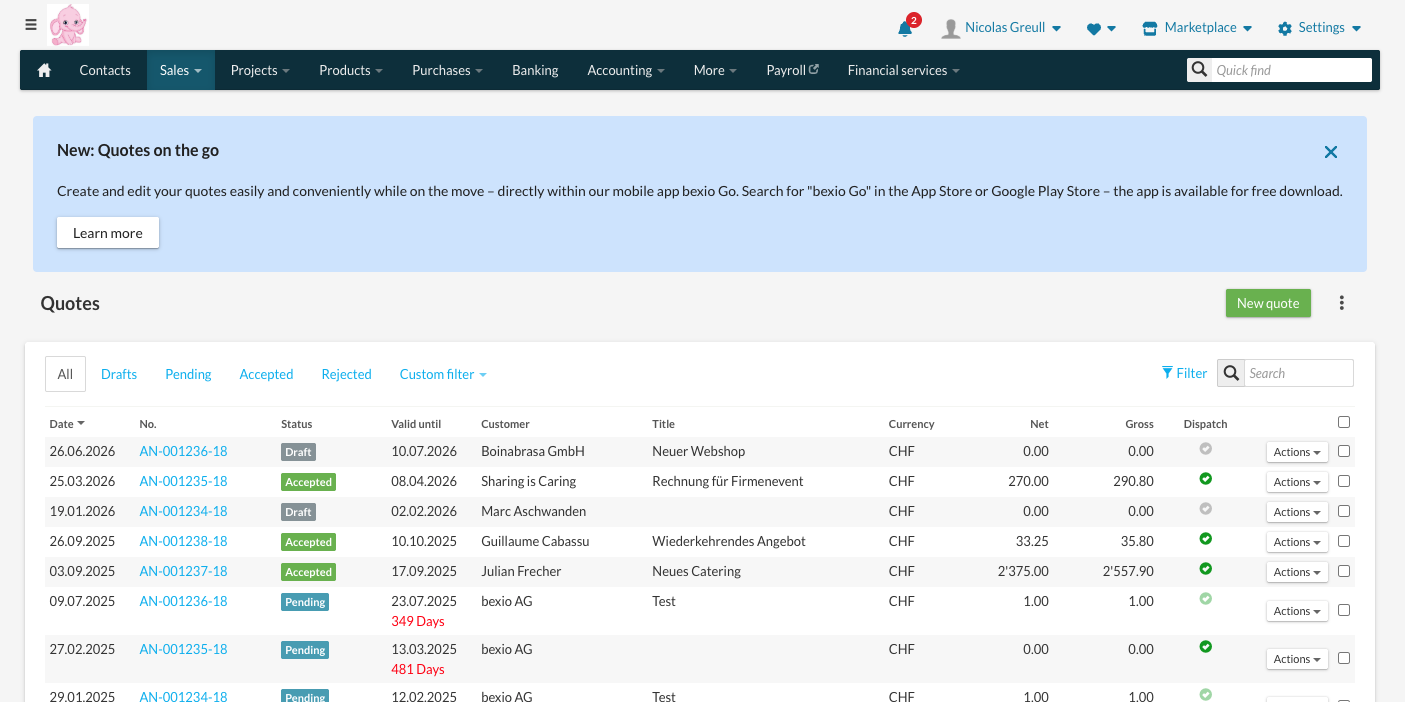Open Actions dropdown for Sharing is Caring
Viewport: 1405px width, 702px height.
click(1297, 482)
